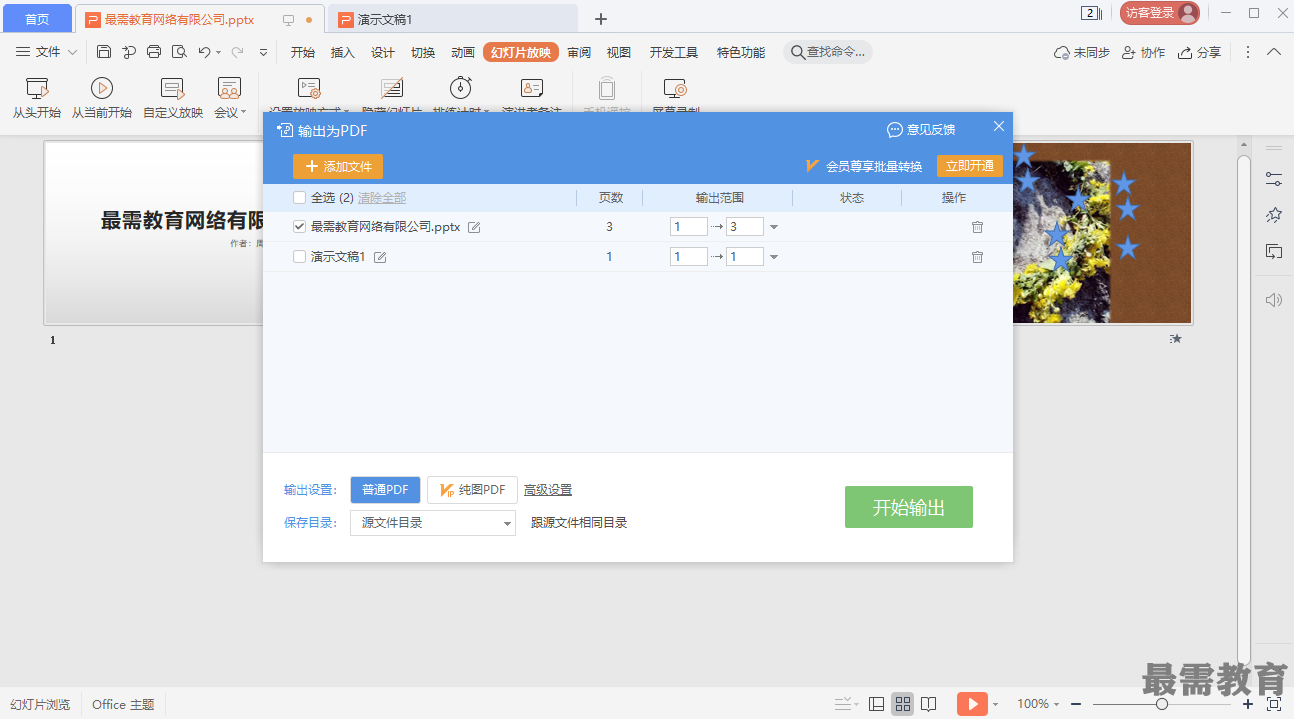1294x719 pixels.
Task: Select 纯图PDF output option
Action: click(x=472, y=490)
